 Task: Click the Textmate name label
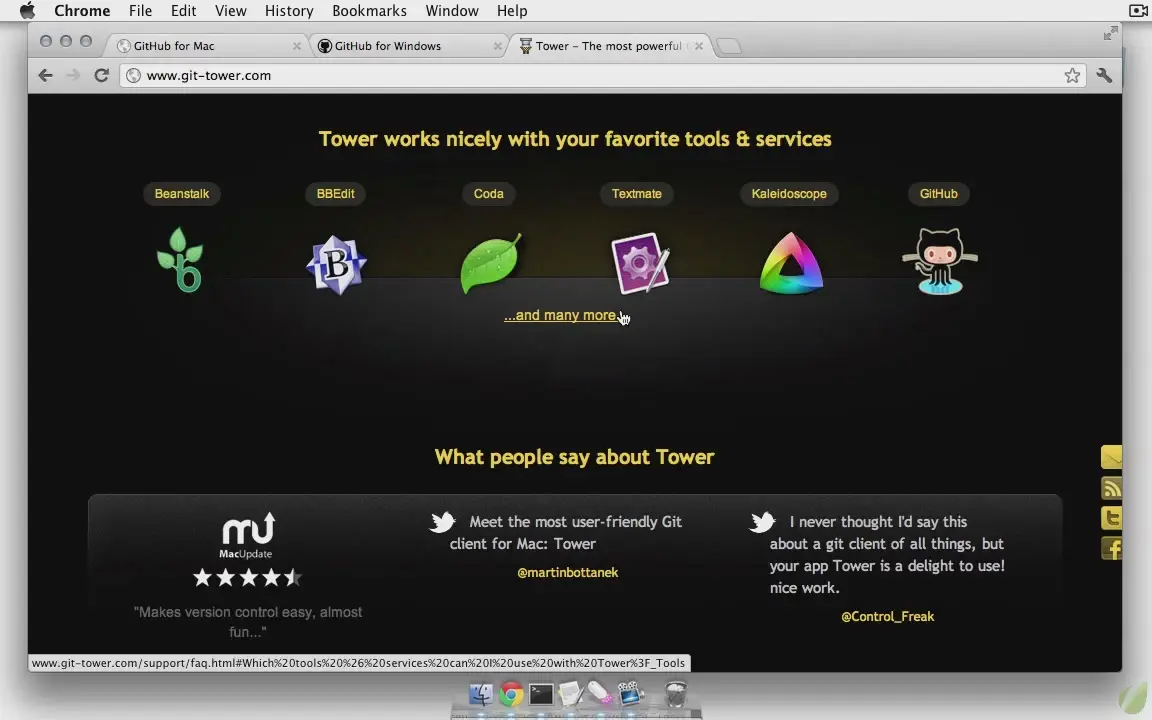[x=636, y=194]
